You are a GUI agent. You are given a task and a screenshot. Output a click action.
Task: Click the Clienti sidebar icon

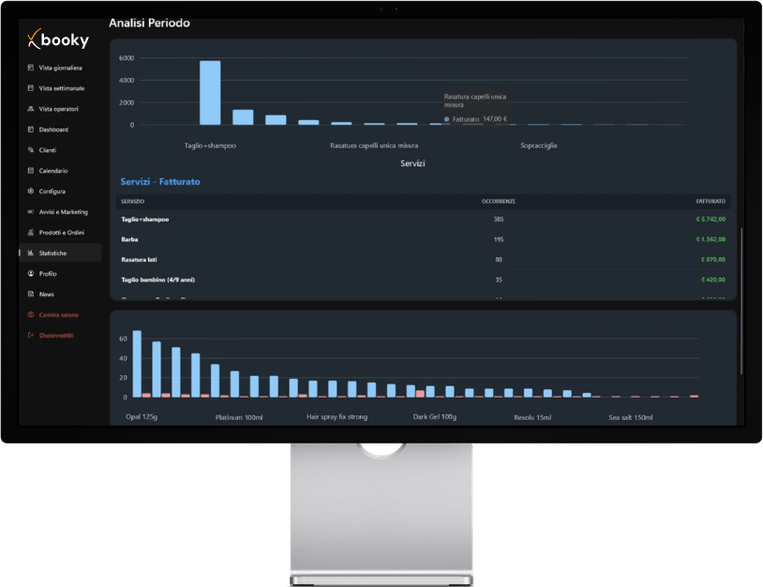31,150
